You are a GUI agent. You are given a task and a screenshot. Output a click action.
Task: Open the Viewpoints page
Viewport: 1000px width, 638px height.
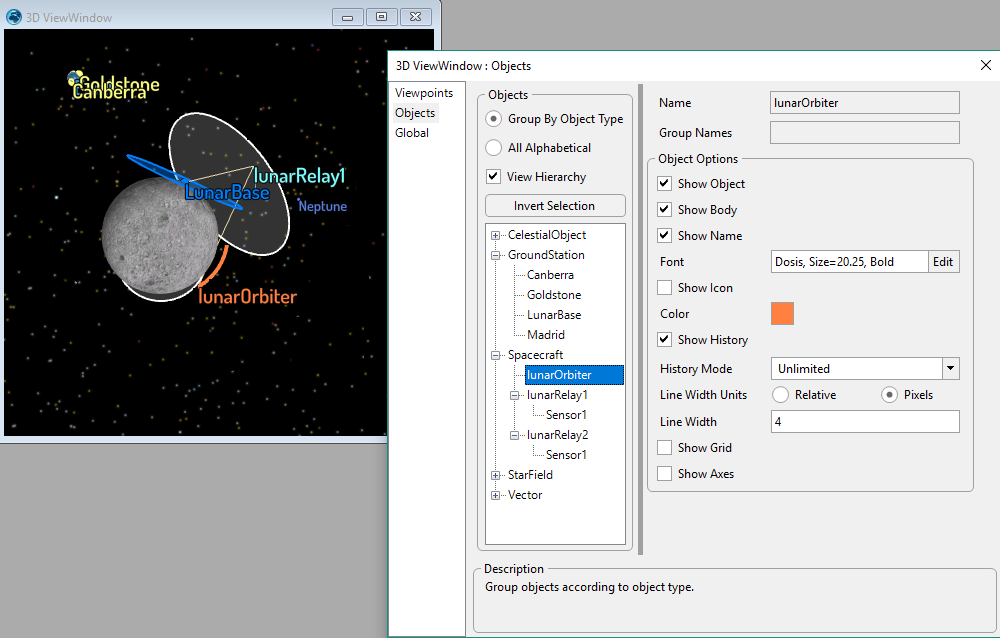(424, 93)
